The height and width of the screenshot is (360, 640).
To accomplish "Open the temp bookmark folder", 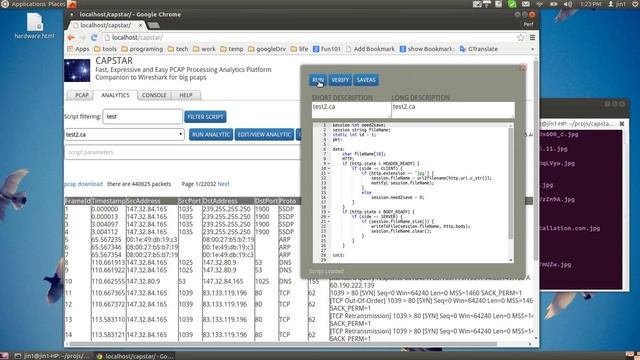I will coord(231,49).
